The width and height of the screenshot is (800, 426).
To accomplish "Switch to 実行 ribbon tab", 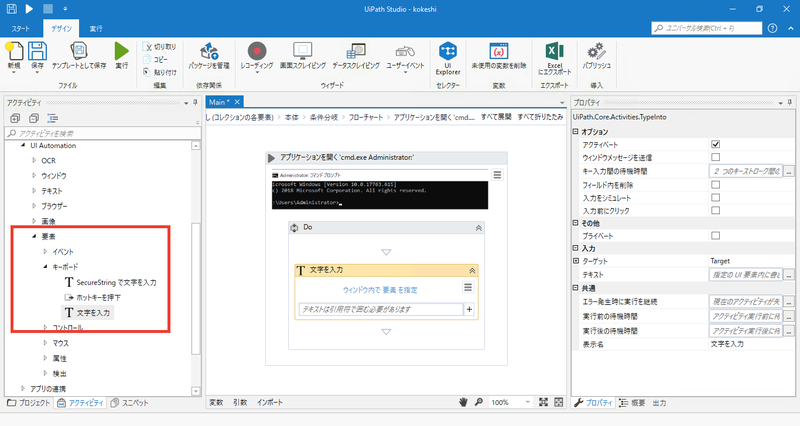I will click(96, 29).
